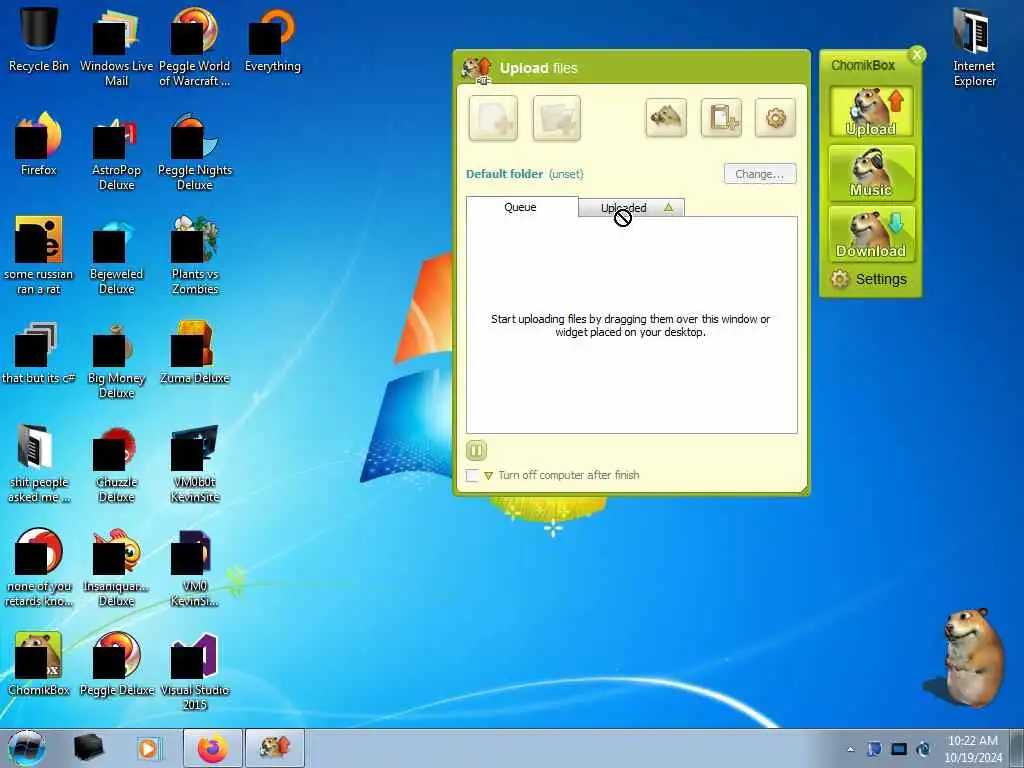
Task: Open Settings in the ChomikBox widget
Action: pos(869,279)
